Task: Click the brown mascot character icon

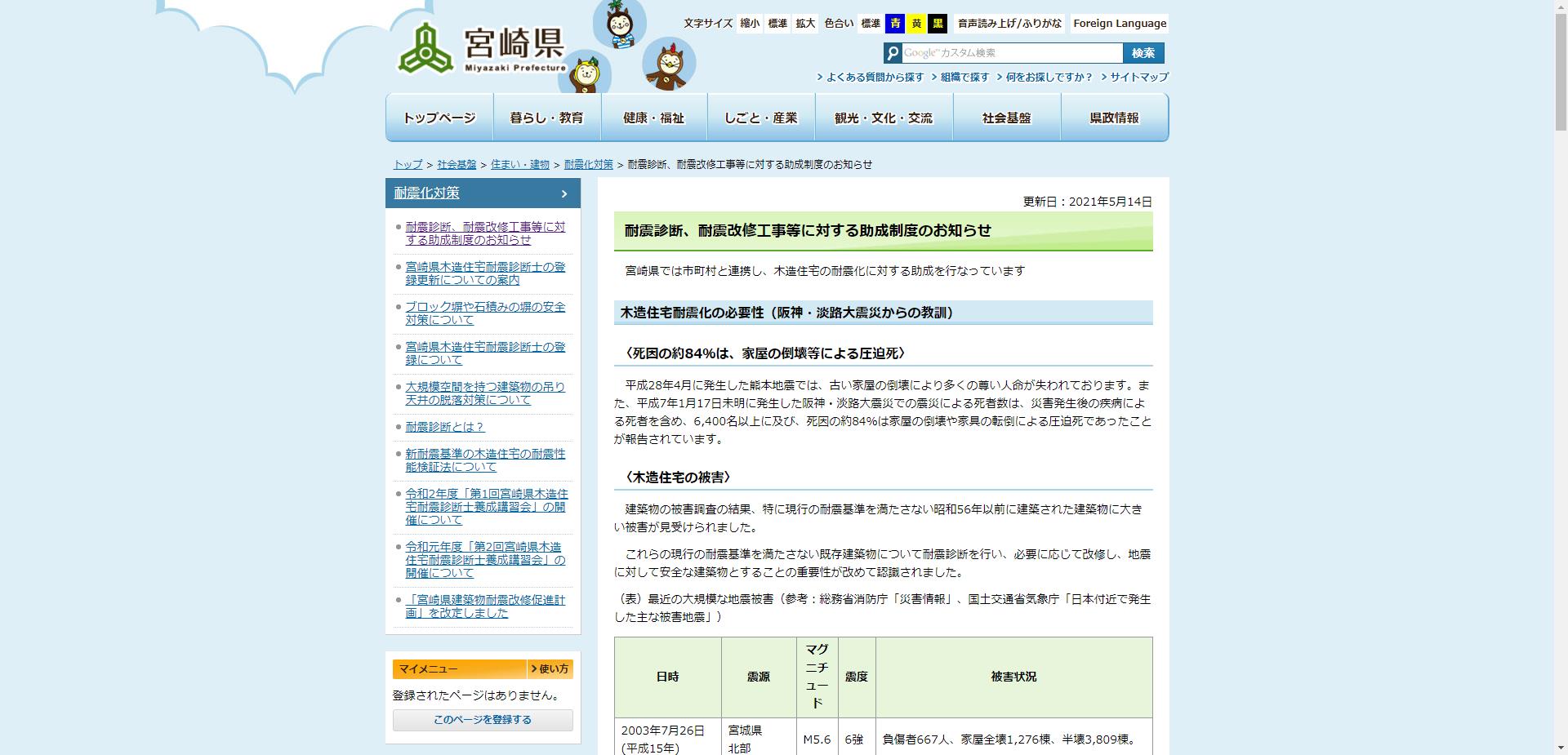Action: click(x=668, y=64)
